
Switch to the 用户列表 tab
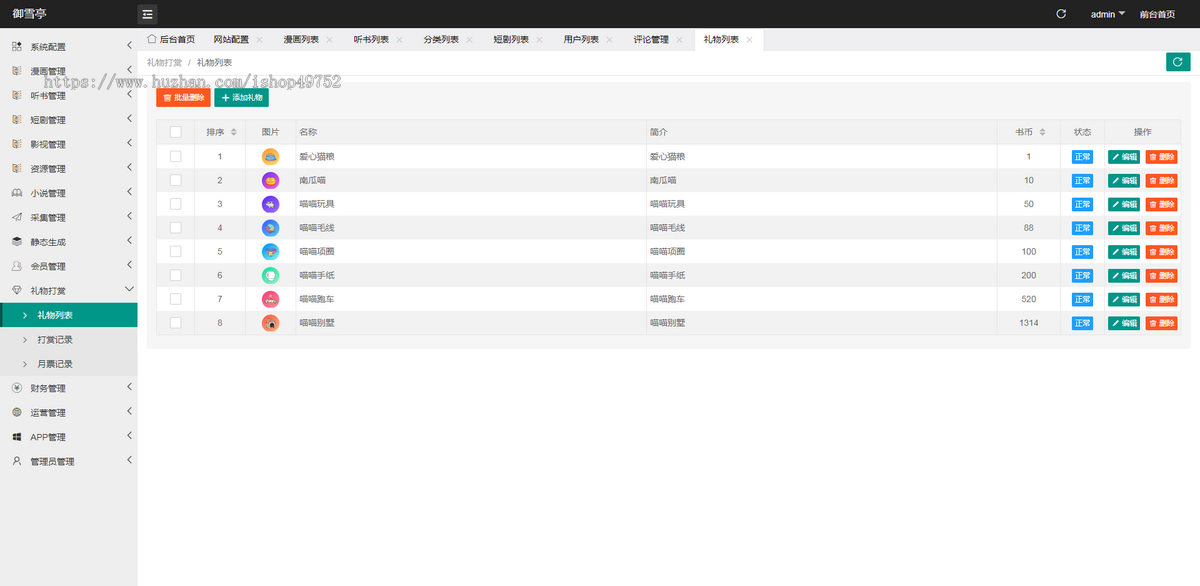point(581,40)
